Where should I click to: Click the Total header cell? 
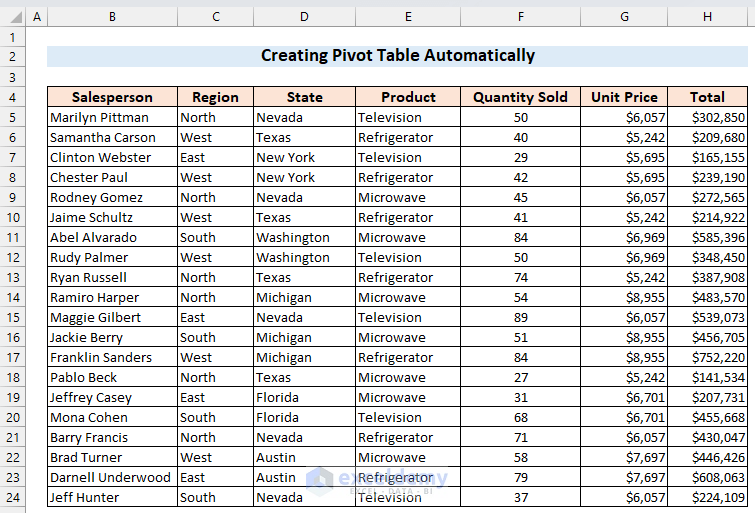[707, 97]
